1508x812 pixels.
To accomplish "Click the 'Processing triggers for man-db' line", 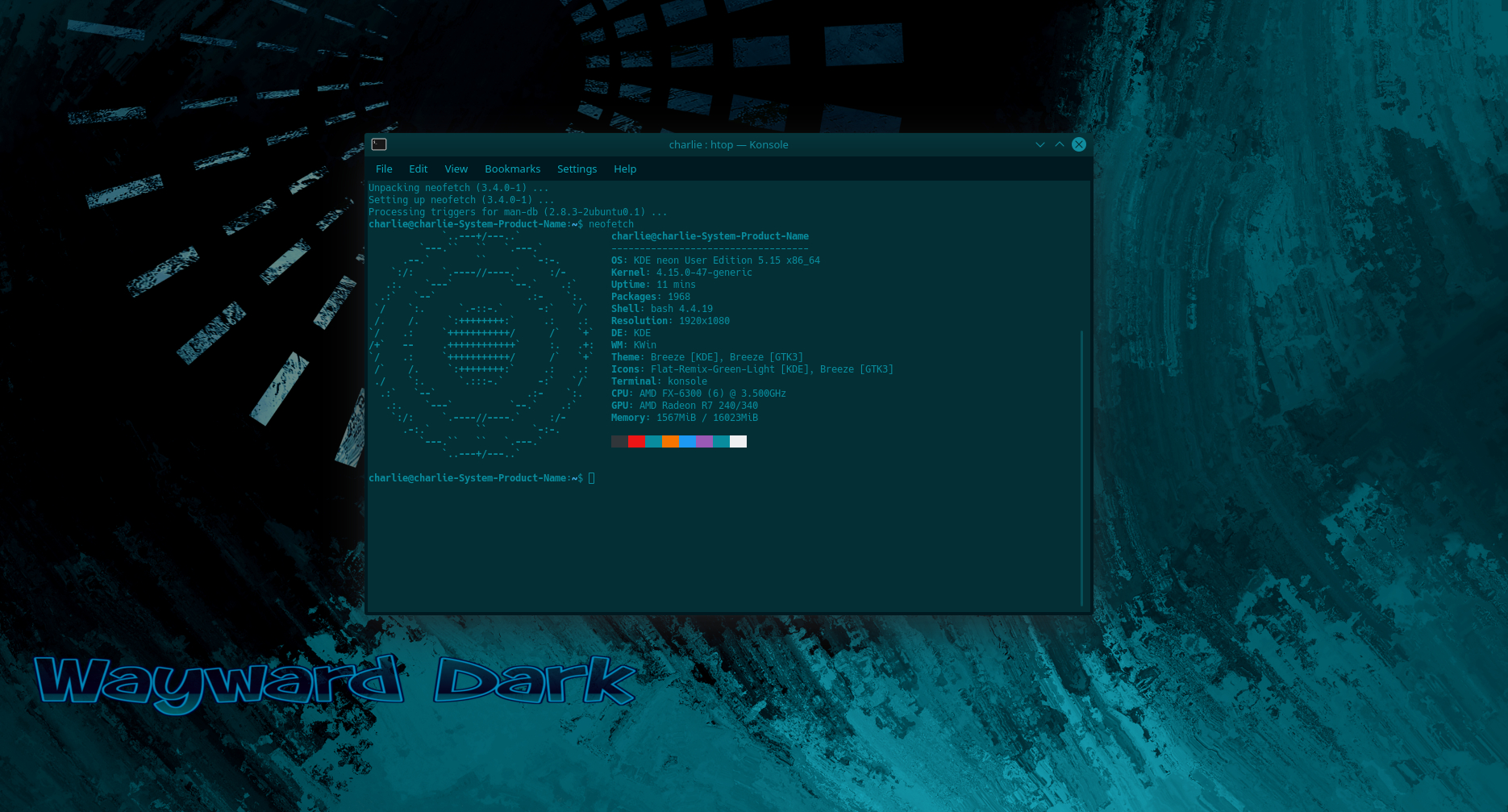I will pyautogui.click(x=518, y=212).
